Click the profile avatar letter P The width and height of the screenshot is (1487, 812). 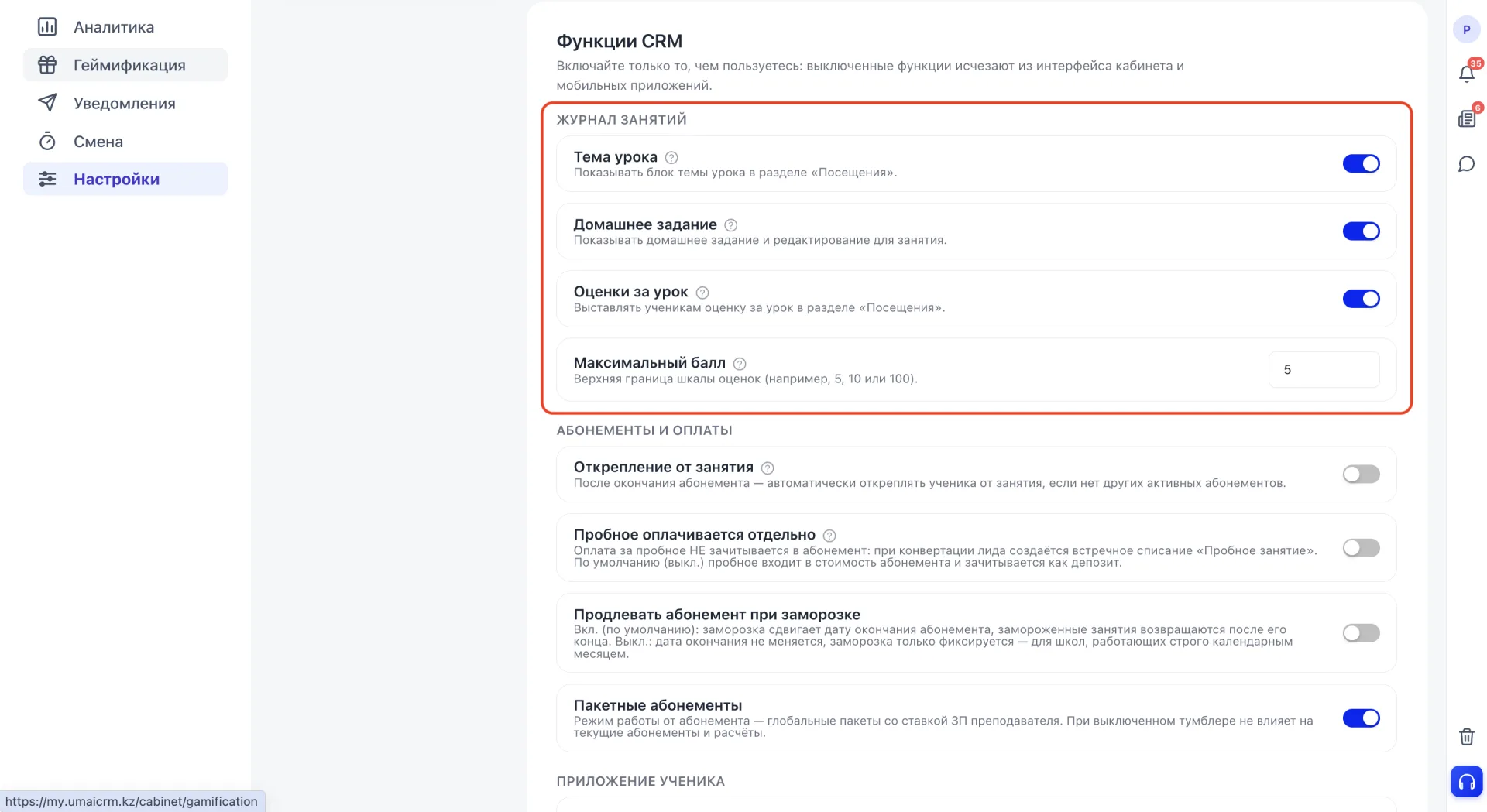1466,29
